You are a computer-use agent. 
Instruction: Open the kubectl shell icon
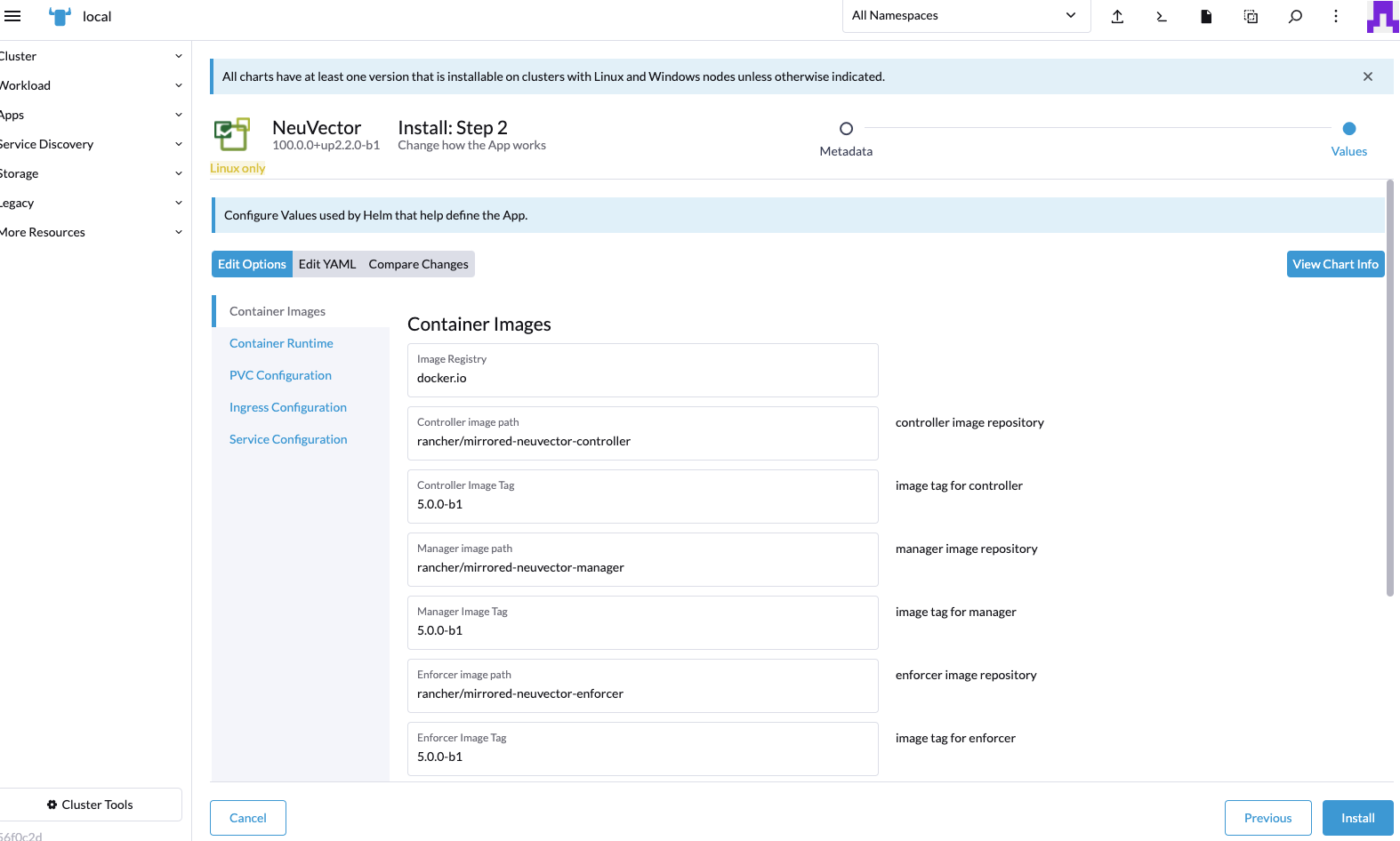point(1162,16)
